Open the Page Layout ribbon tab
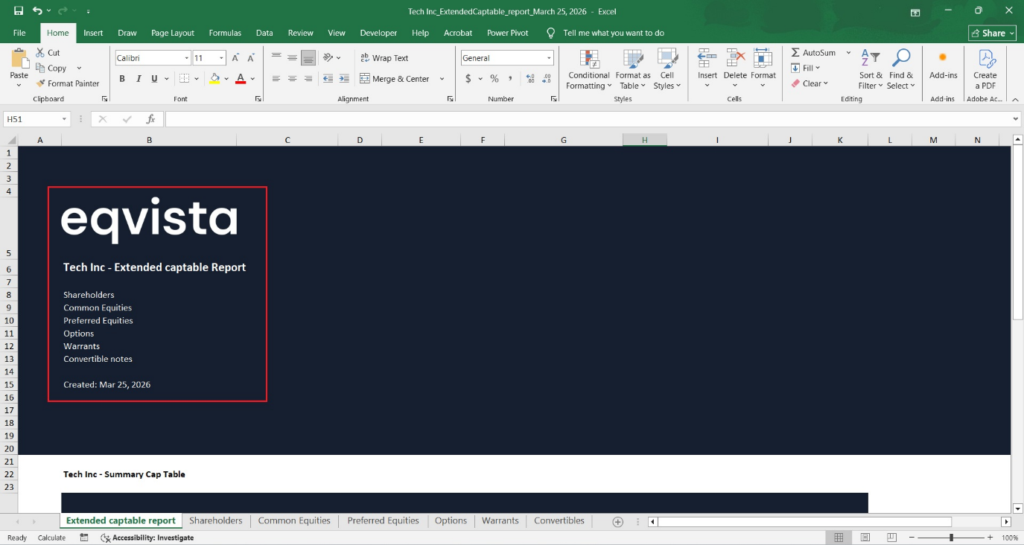The width and height of the screenshot is (1024, 545). click(172, 33)
